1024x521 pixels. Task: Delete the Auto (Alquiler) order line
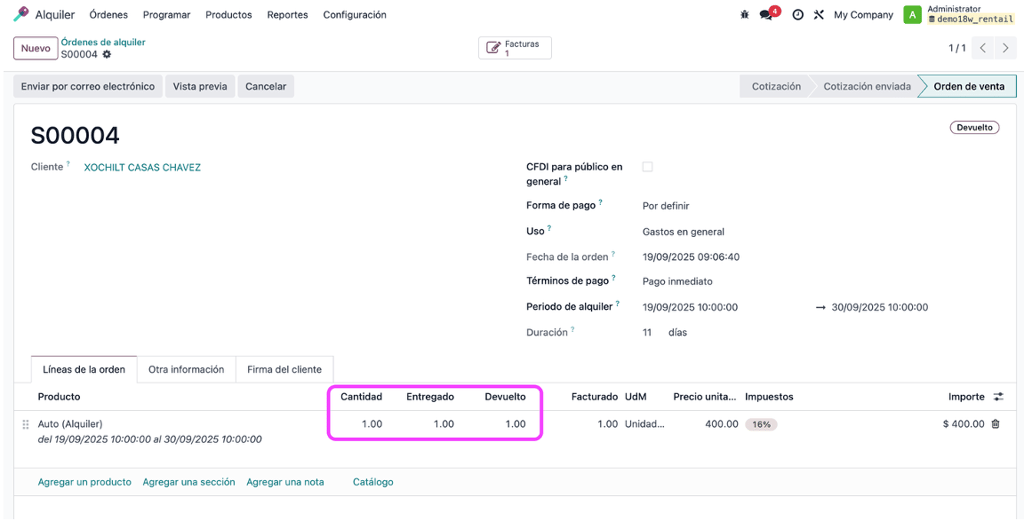(x=995, y=424)
